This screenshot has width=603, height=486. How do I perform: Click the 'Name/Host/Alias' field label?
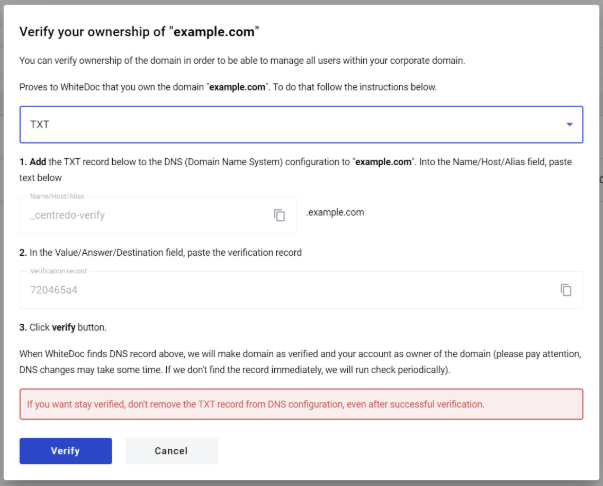[x=57, y=196]
